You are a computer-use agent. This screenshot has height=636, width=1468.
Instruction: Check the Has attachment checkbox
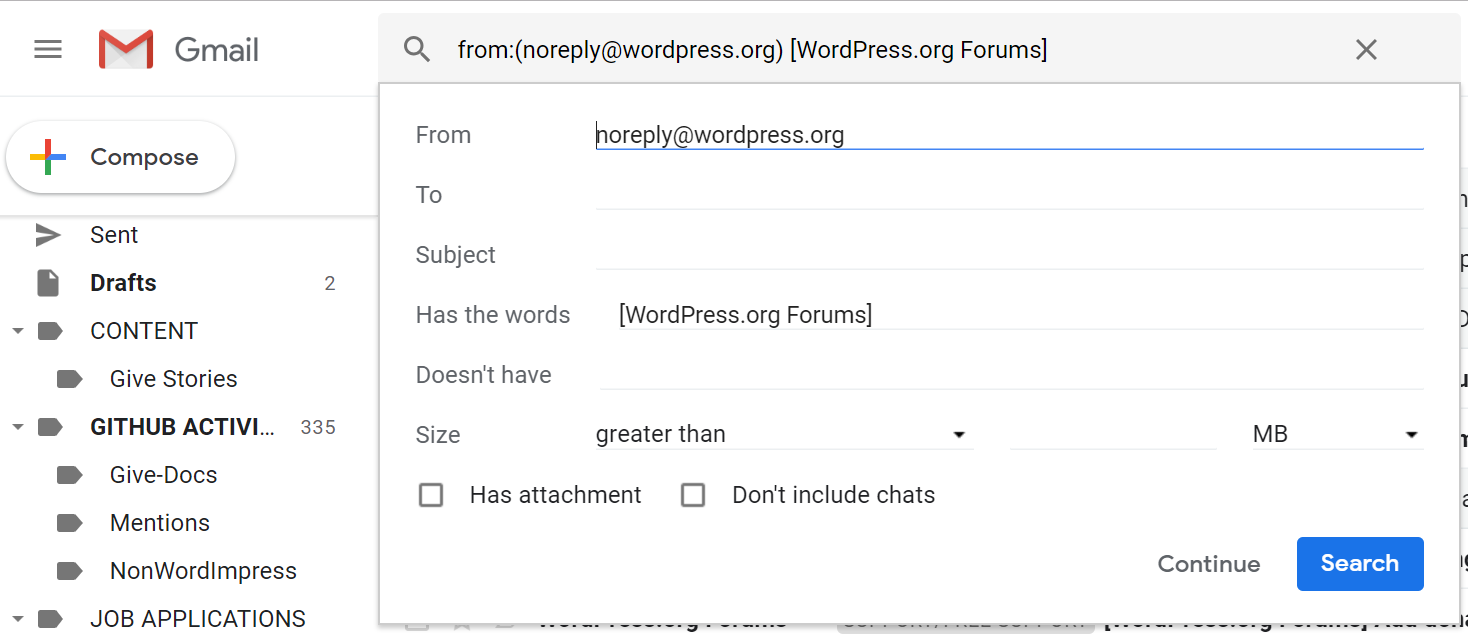431,495
